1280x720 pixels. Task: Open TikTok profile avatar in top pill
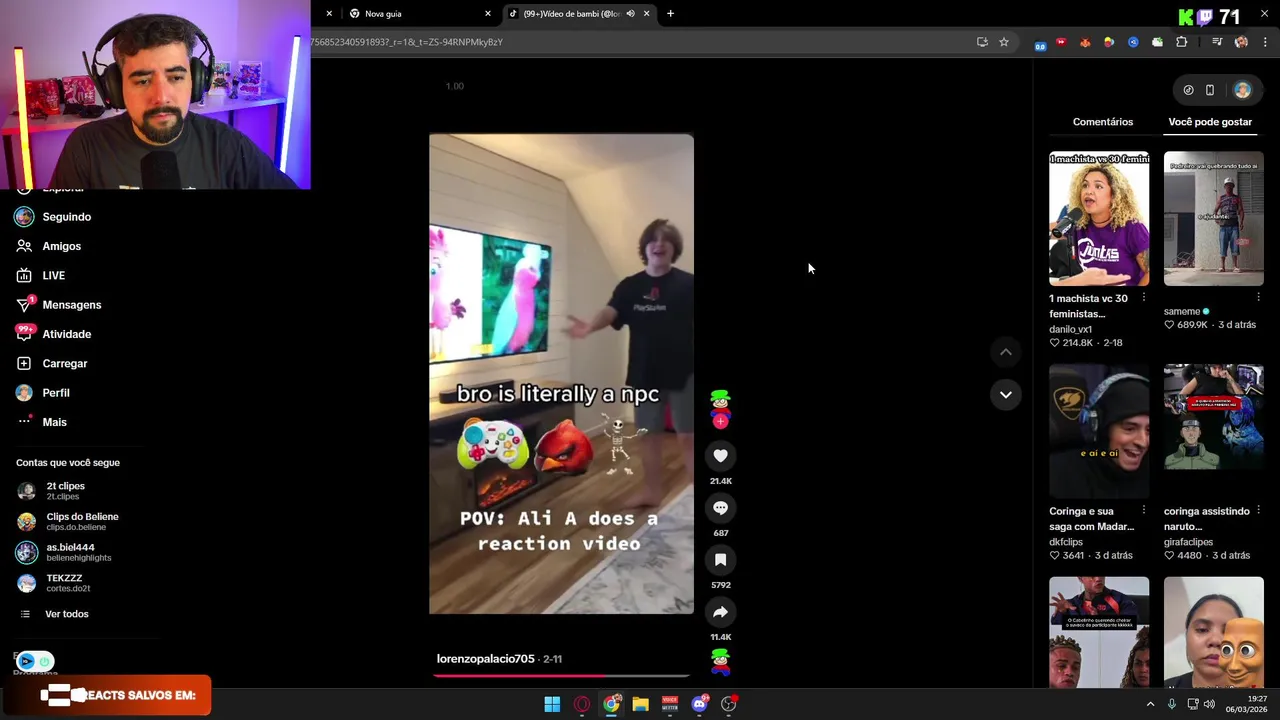pos(1242,90)
